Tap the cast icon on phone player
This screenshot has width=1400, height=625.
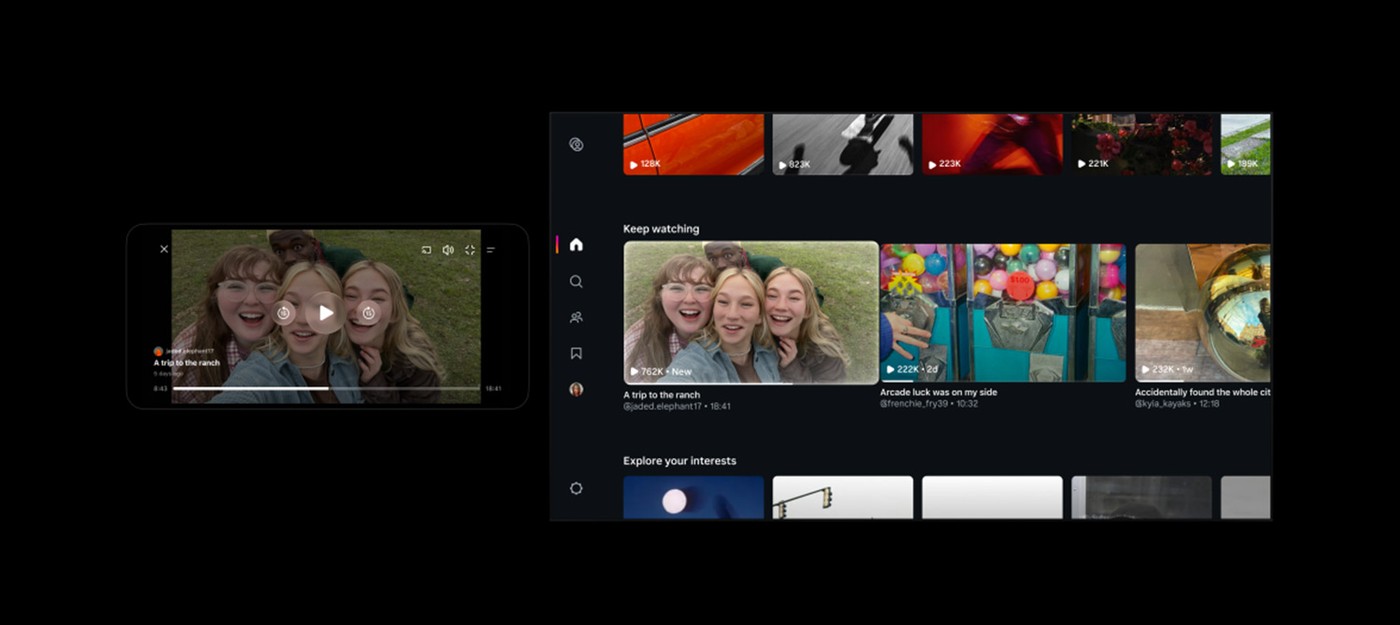point(426,250)
